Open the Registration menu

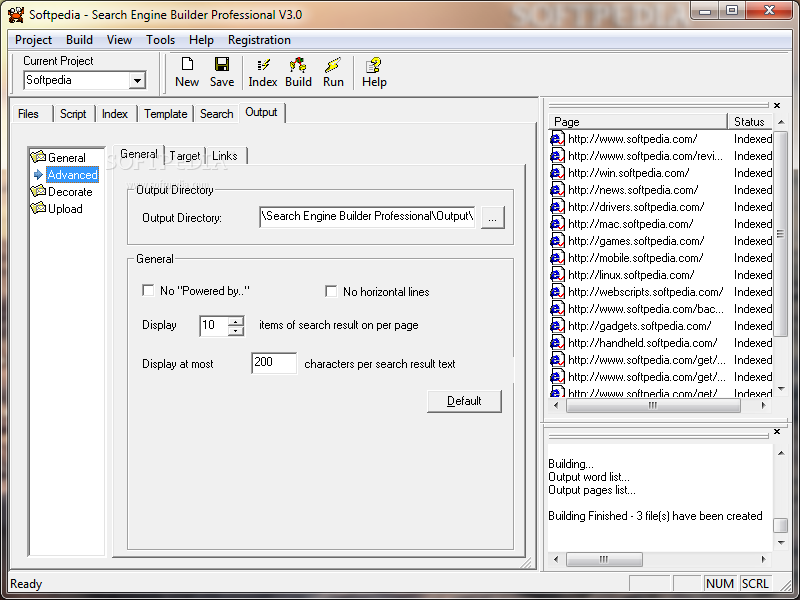[259, 40]
